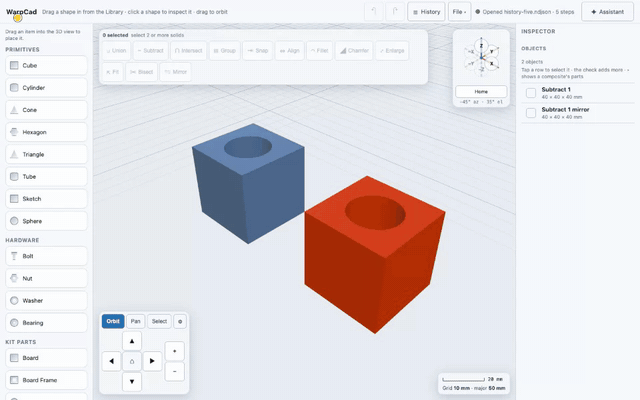Screen dimensions: 640x400
Task: Reset the view with the home icon in the pad
Action: click(132, 361)
